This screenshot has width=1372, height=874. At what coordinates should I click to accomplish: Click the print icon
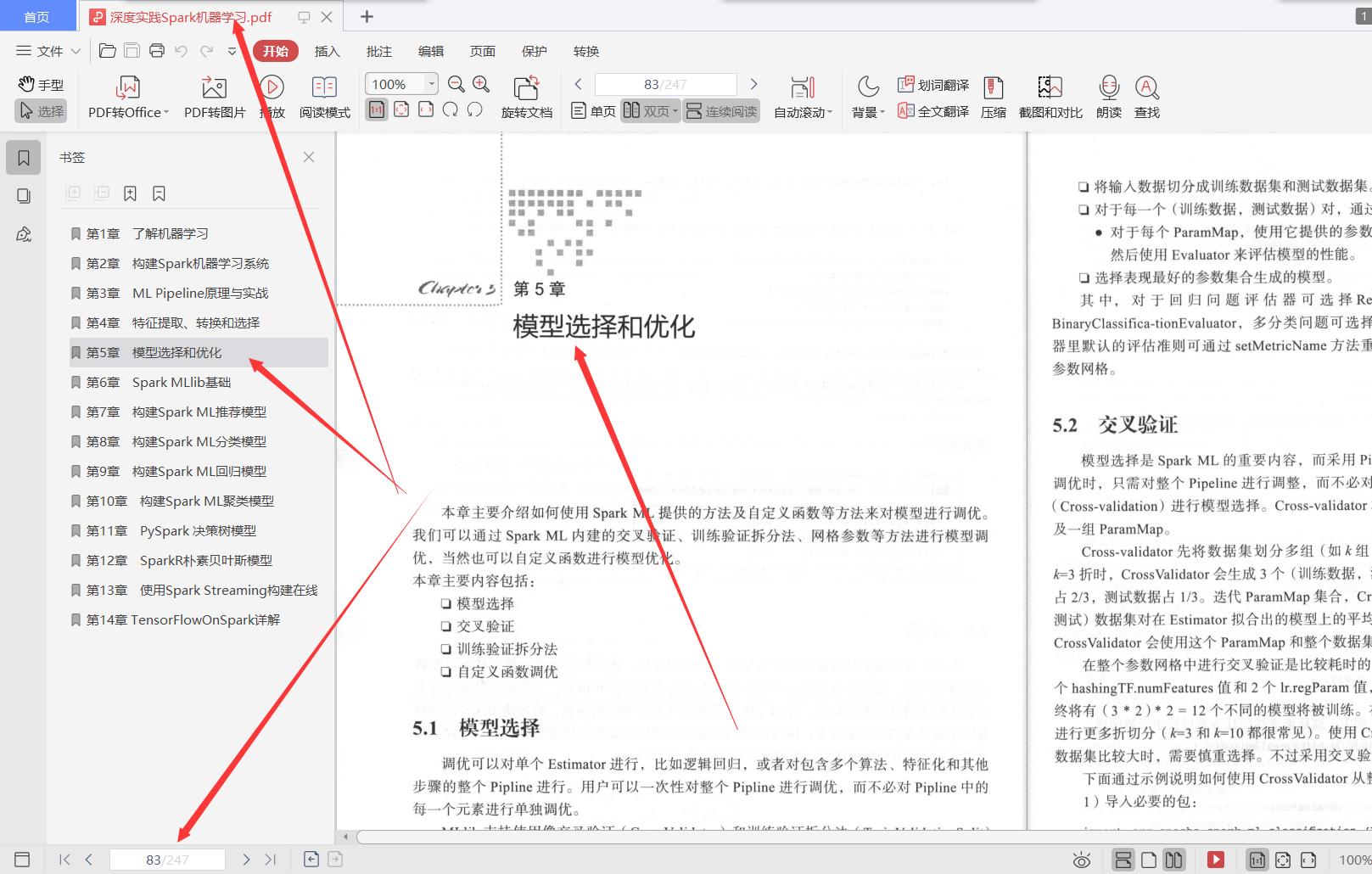coord(156,51)
